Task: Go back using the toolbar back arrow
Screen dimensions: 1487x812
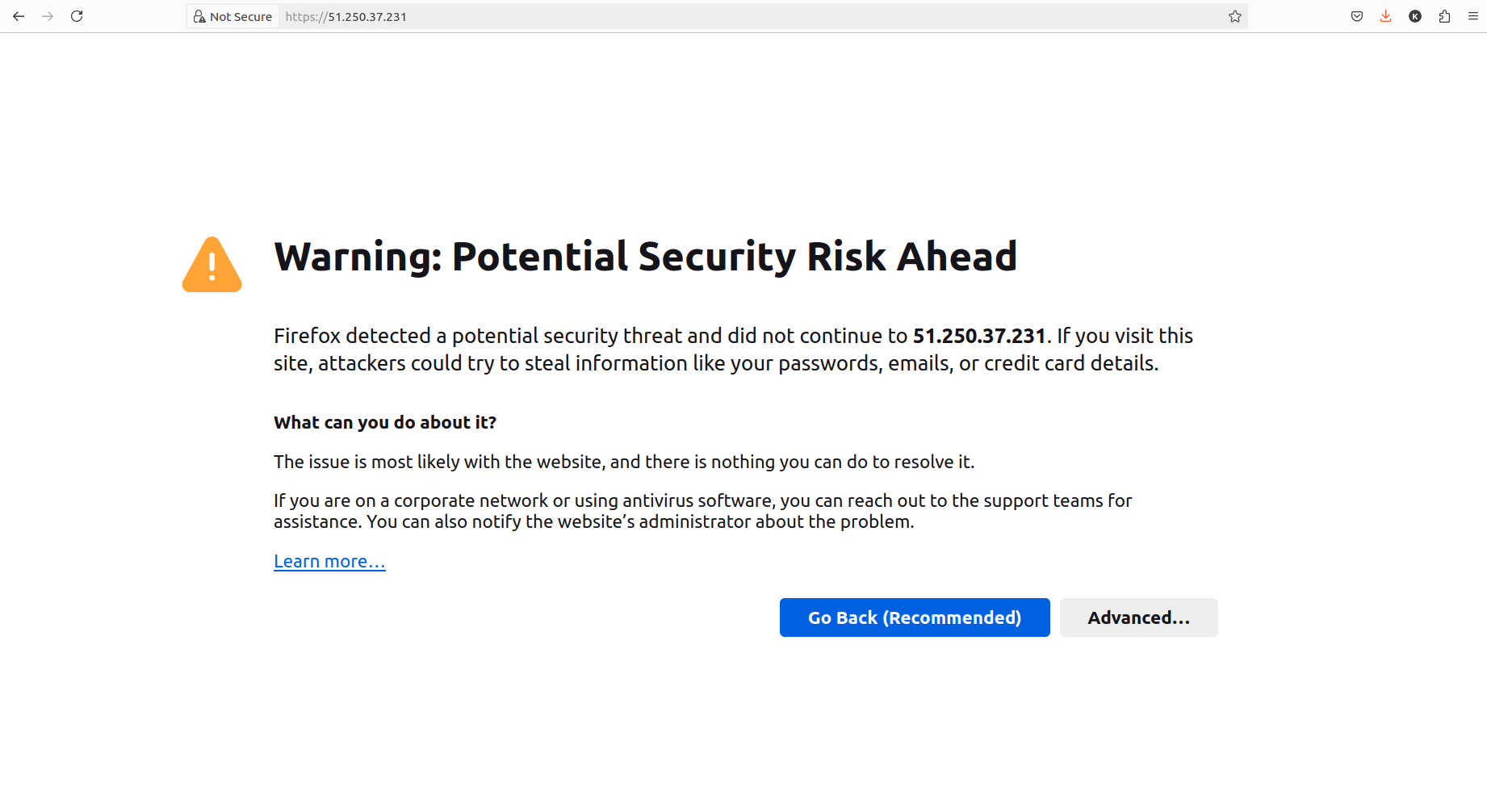Action: tap(19, 16)
